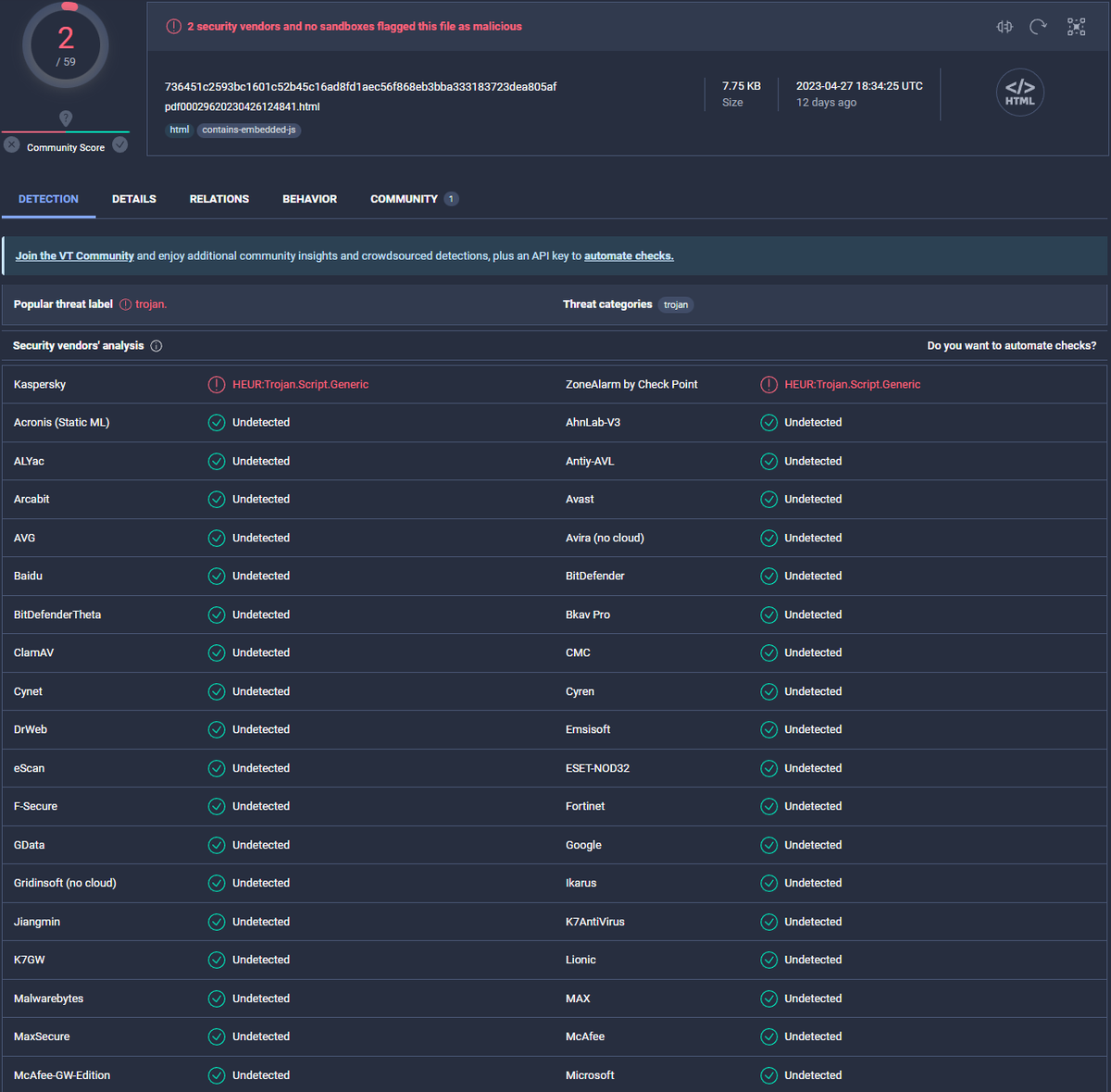Click the Avira (no cloud) vendor name
This screenshot has height=1092, width=1111.
pyautogui.click(x=605, y=538)
